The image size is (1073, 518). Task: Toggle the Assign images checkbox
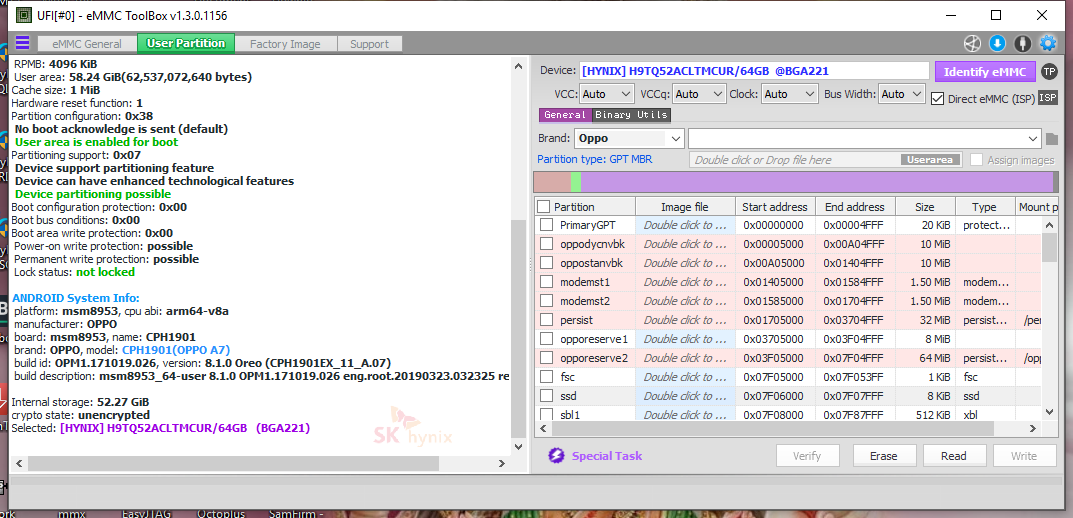coord(976,159)
